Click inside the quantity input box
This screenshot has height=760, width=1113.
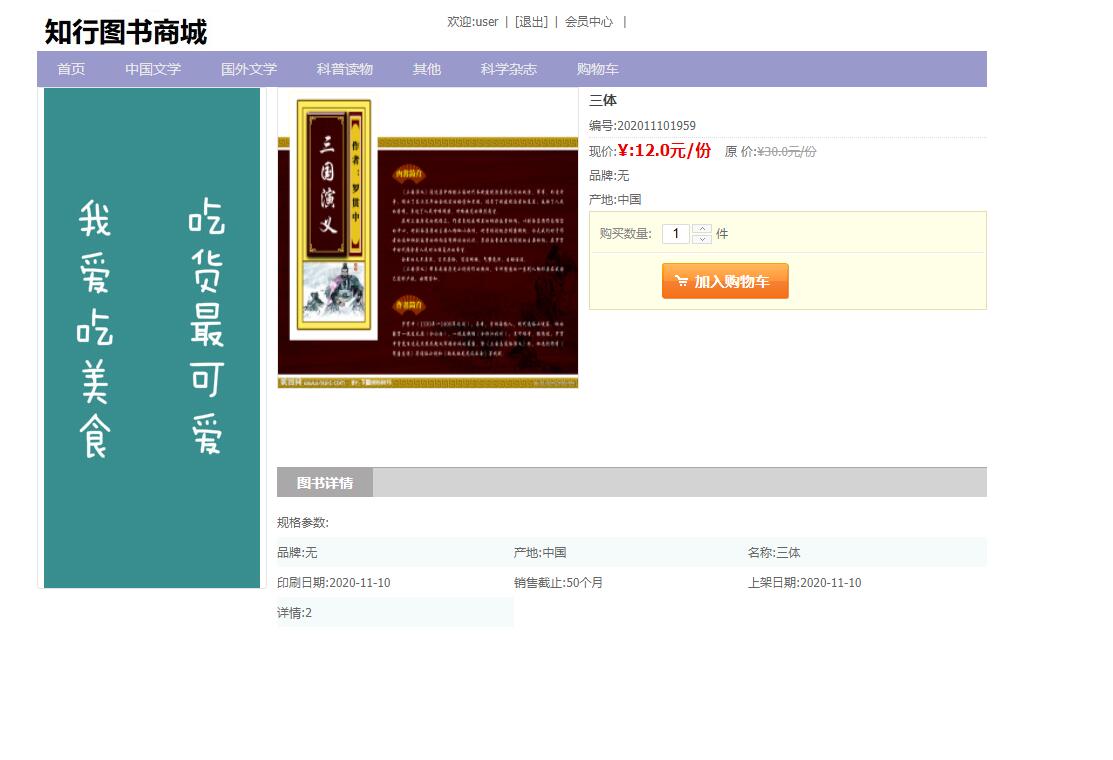[676, 233]
